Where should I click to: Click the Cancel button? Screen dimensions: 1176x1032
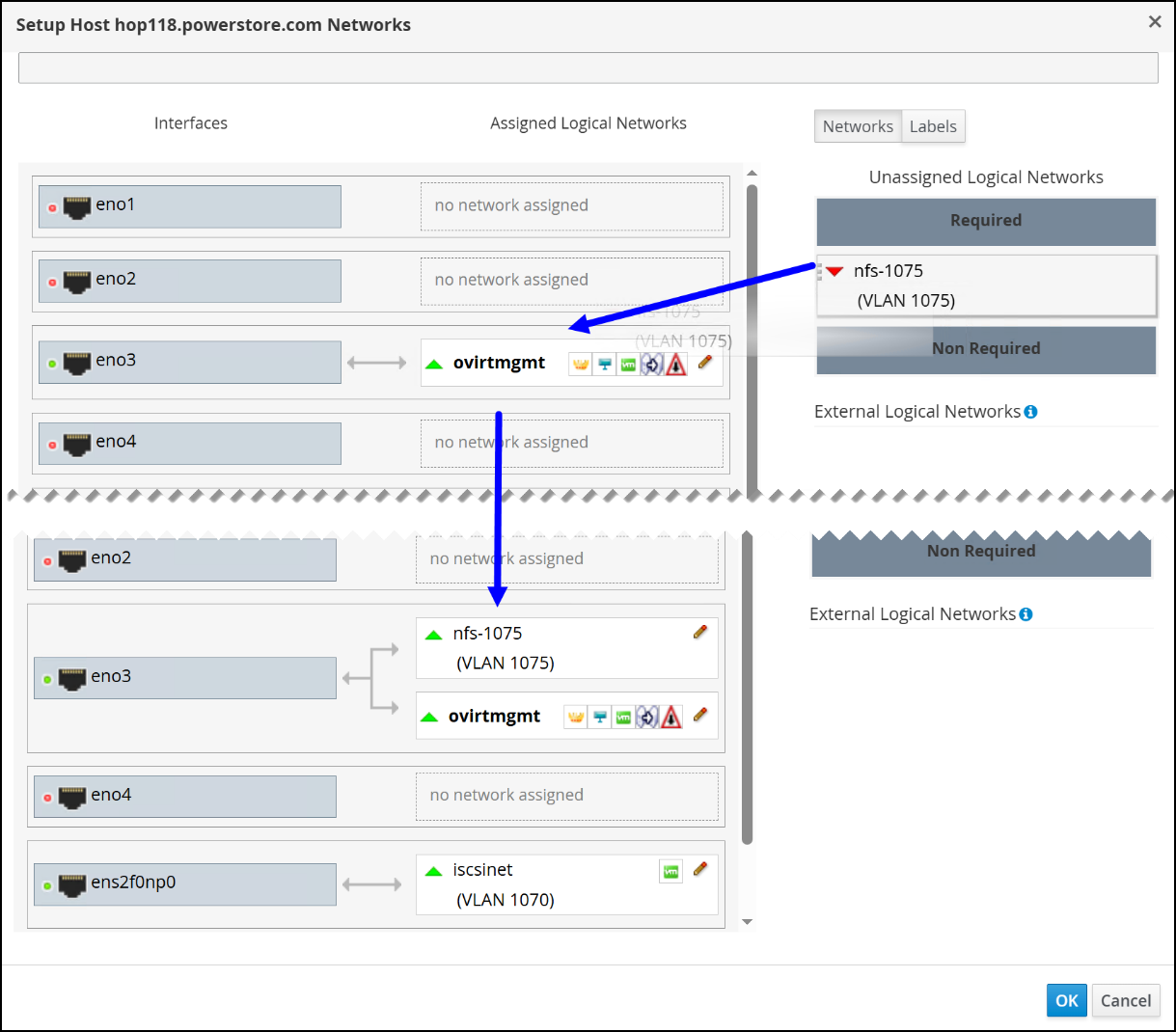coord(1126,1000)
